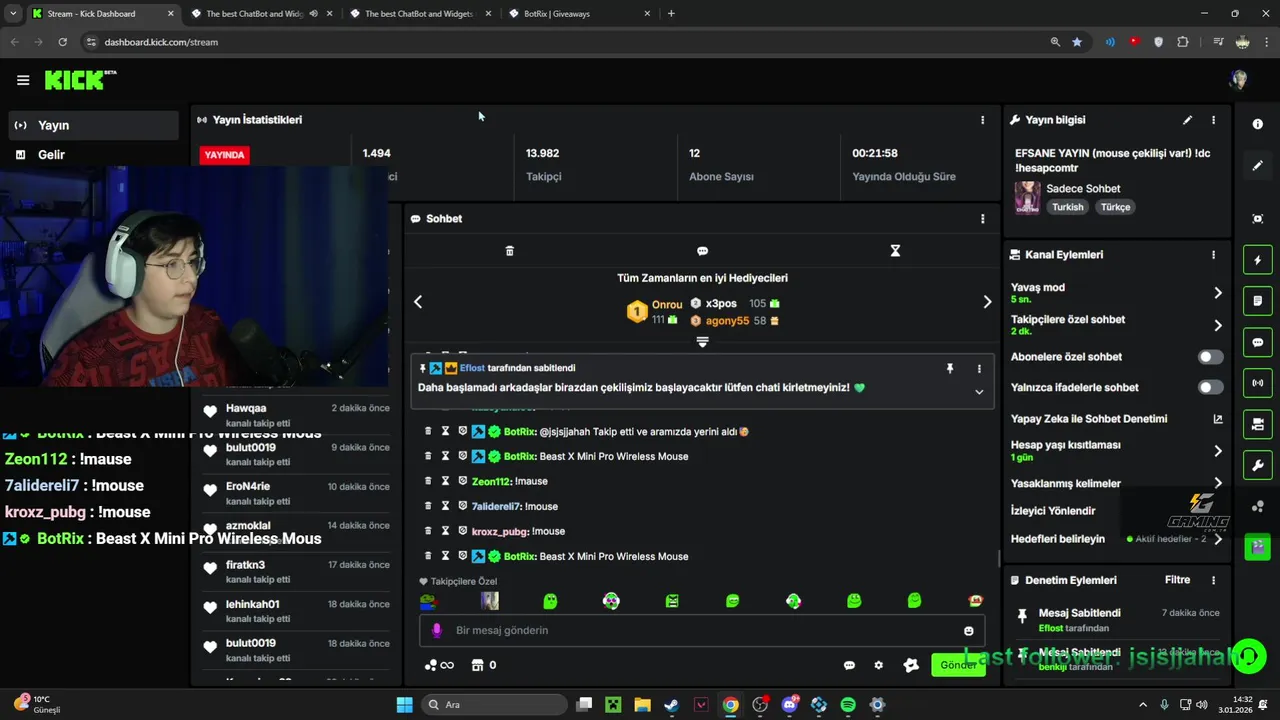Expand Takipçilere özel sohbet settings
The image size is (1280, 720).
tap(1217, 325)
